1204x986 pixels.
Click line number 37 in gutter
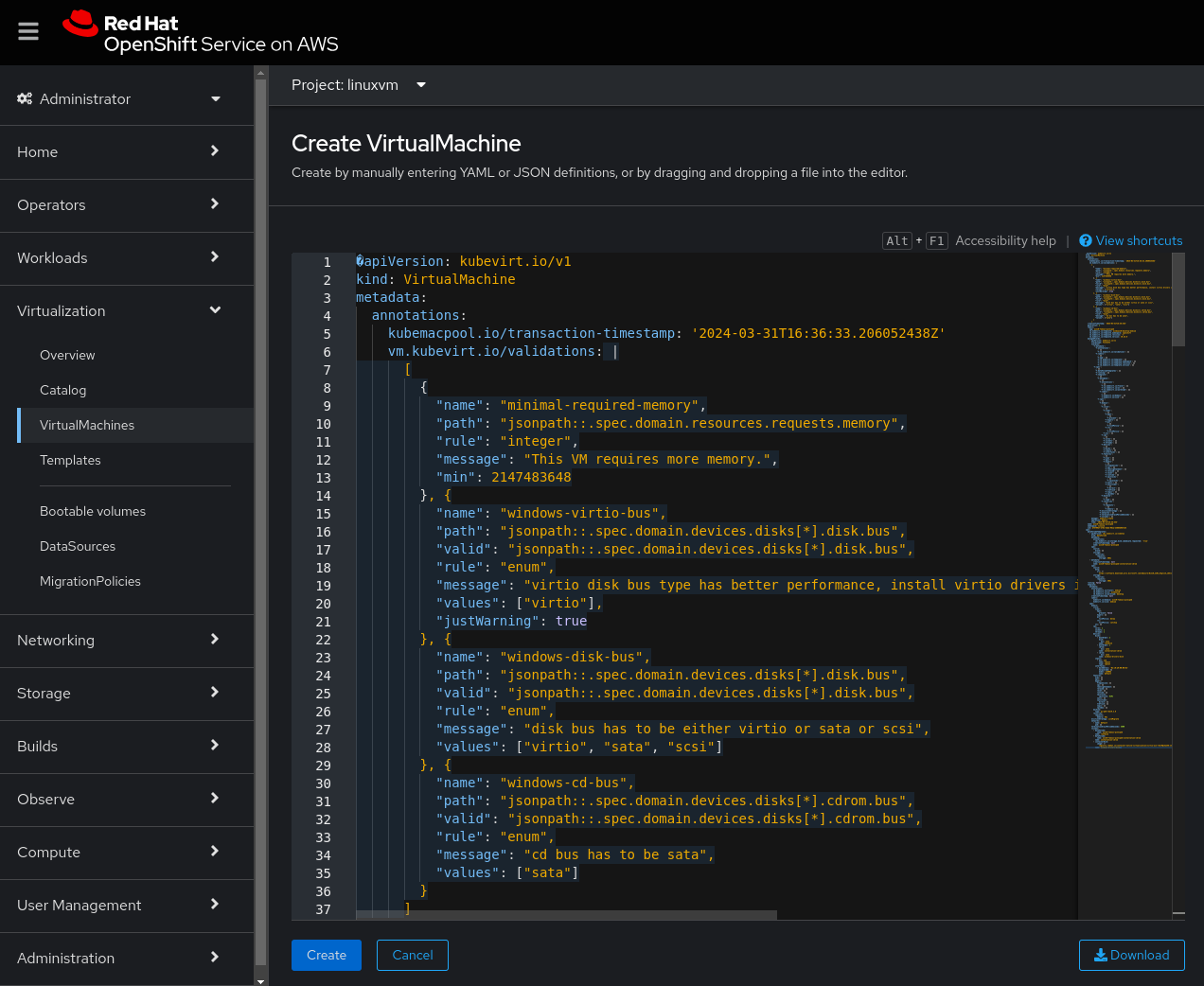coord(323,909)
